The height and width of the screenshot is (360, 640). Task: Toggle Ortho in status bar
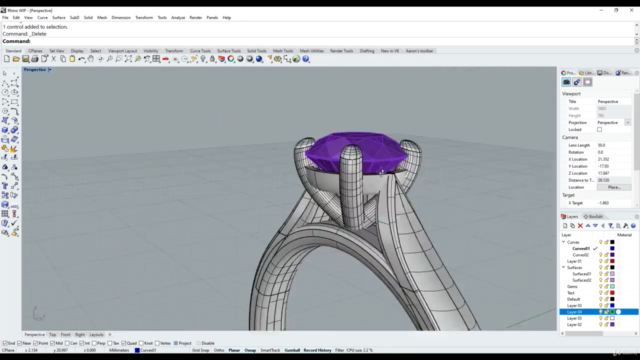tap(219, 350)
